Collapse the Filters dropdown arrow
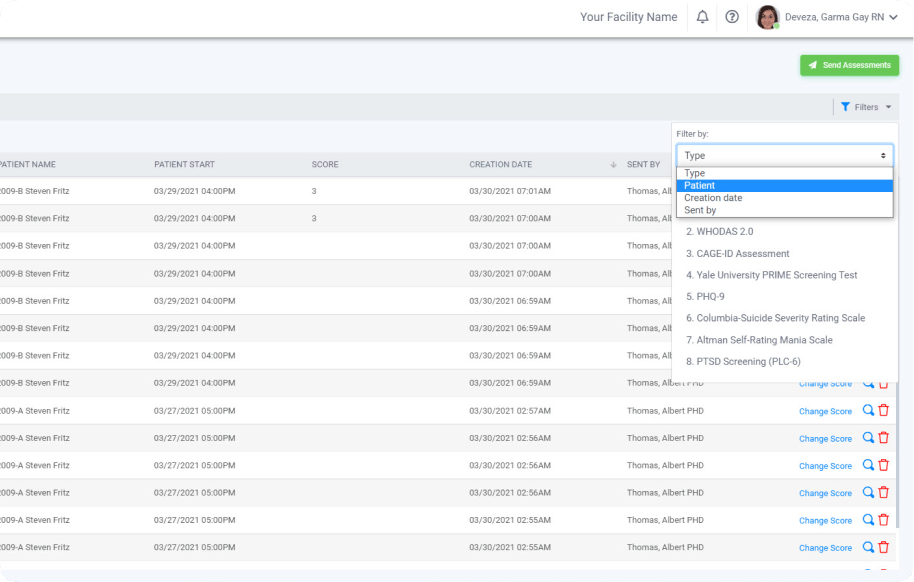This screenshot has height=582, width=914. (888, 107)
